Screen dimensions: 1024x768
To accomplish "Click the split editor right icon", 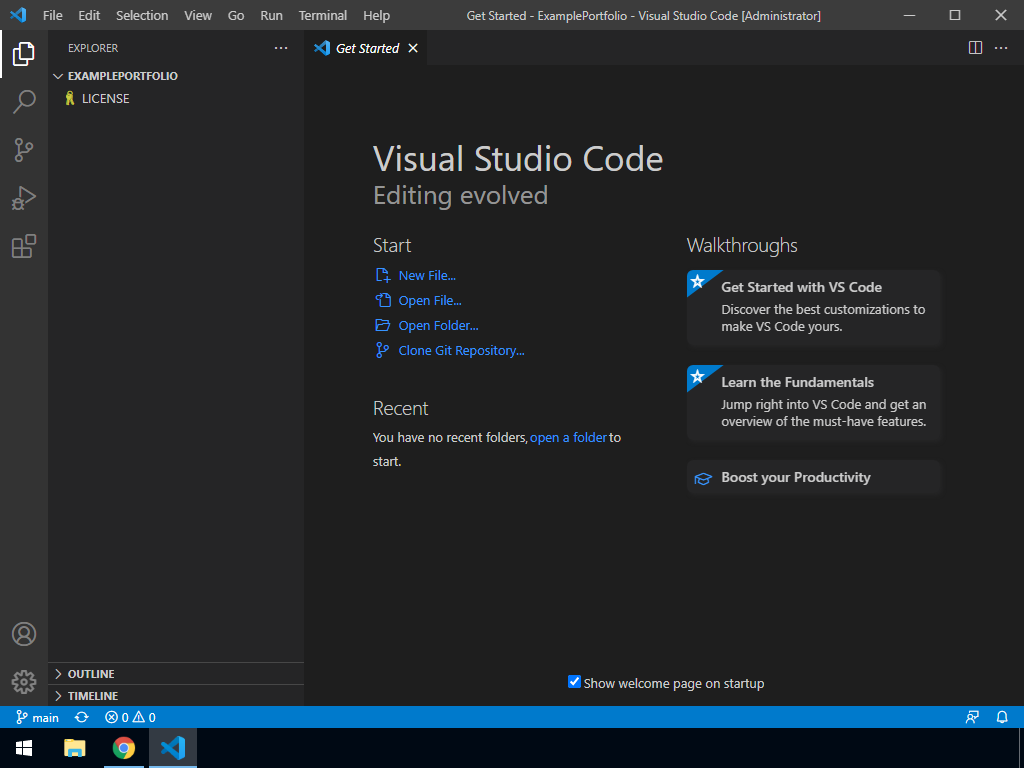I will (x=975, y=48).
